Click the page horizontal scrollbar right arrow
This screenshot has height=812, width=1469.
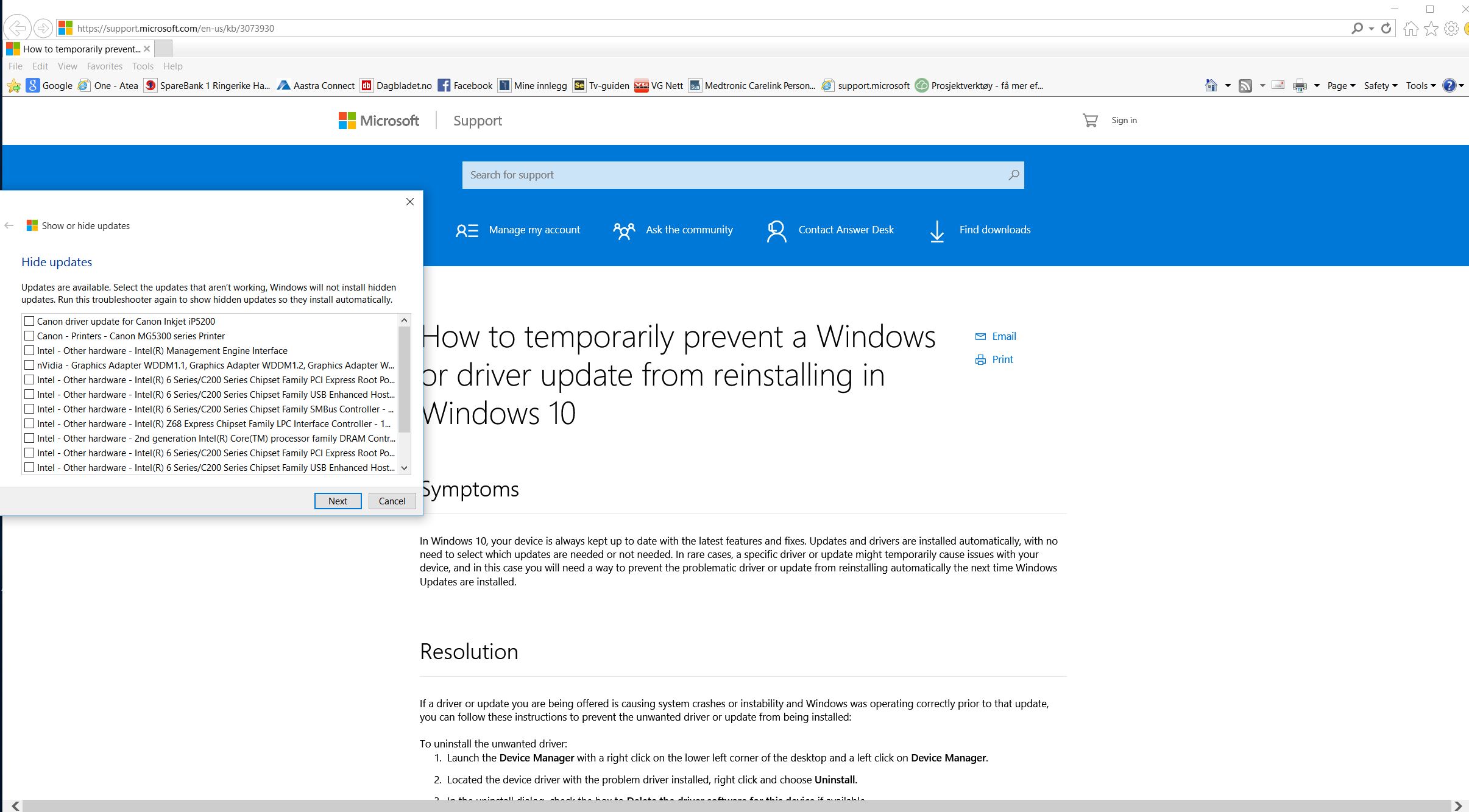pos(1458,806)
